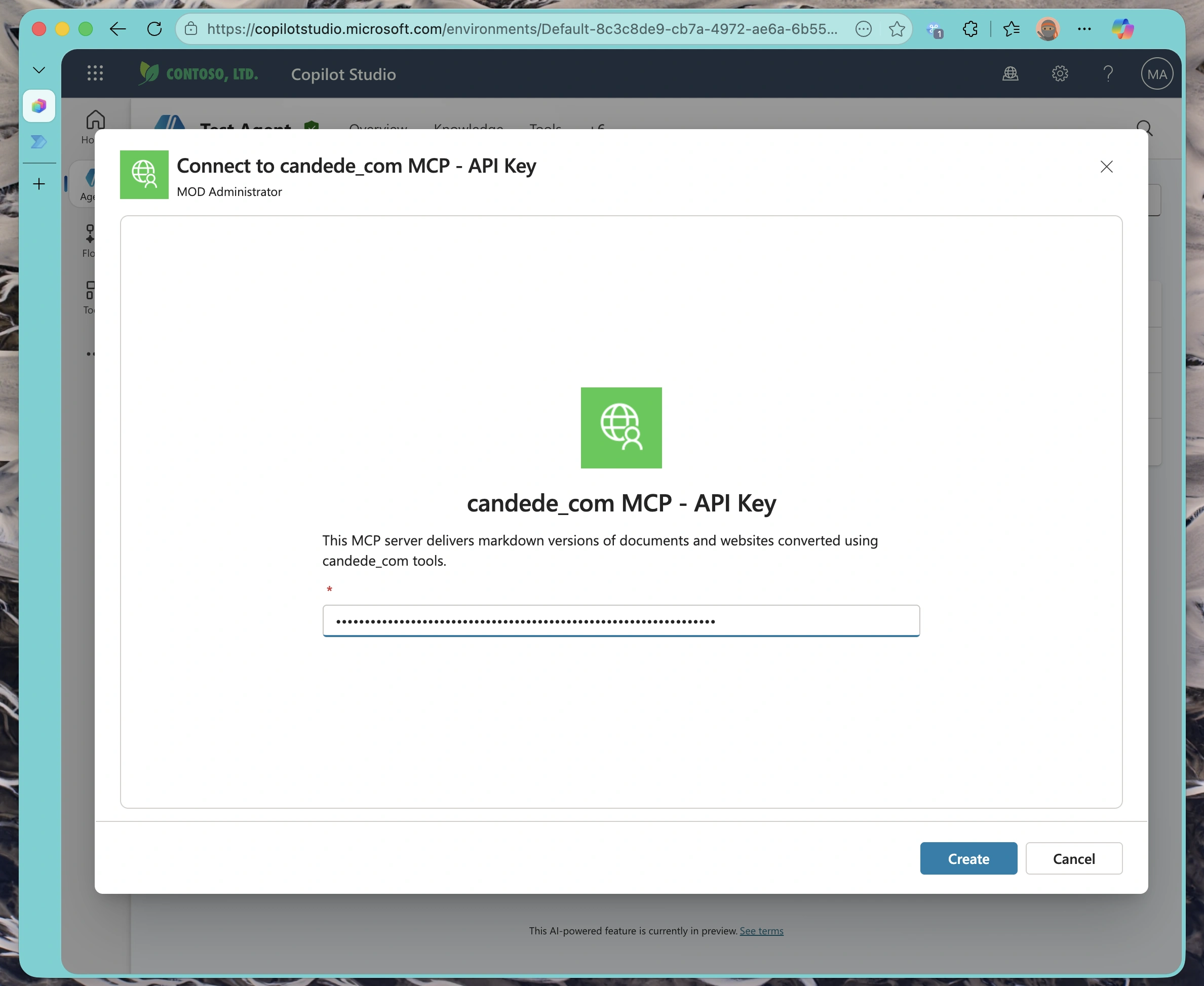The height and width of the screenshot is (986, 1204).
Task: Select Home in the left navigation rail
Action: pos(94,122)
